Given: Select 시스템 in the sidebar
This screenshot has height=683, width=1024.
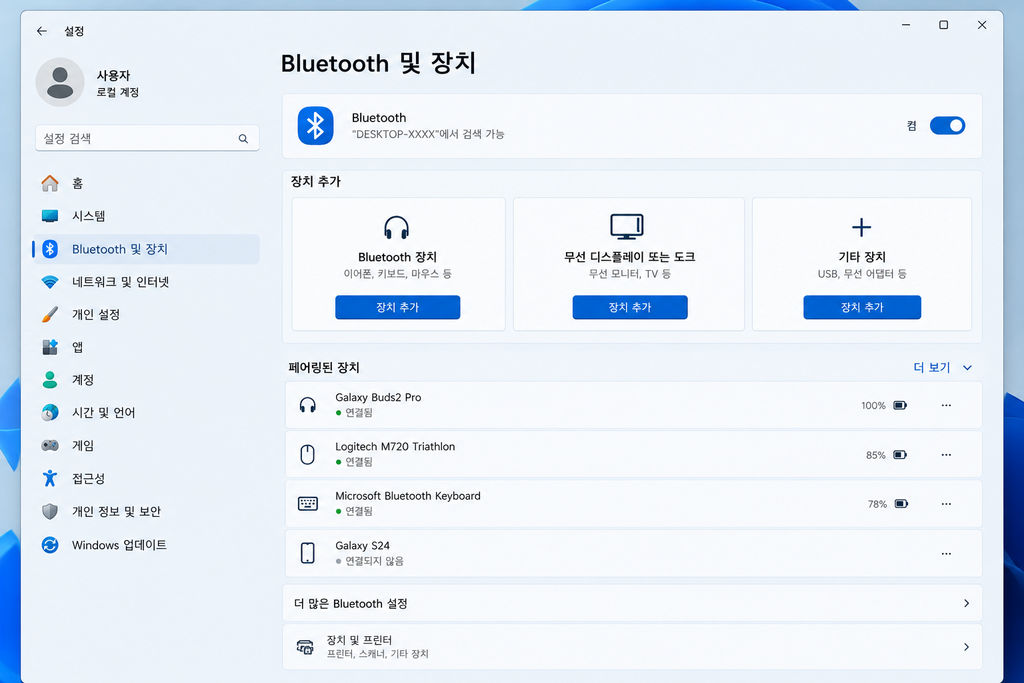Looking at the screenshot, I should pyautogui.click(x=146, y=216).
